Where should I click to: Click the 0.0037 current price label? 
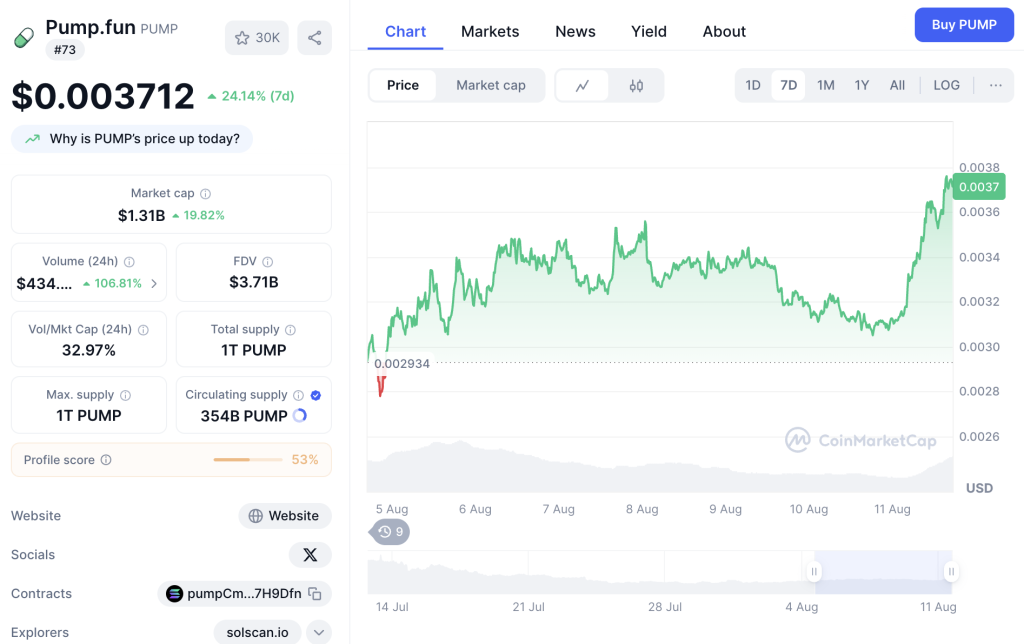click(x=979, y=187)
